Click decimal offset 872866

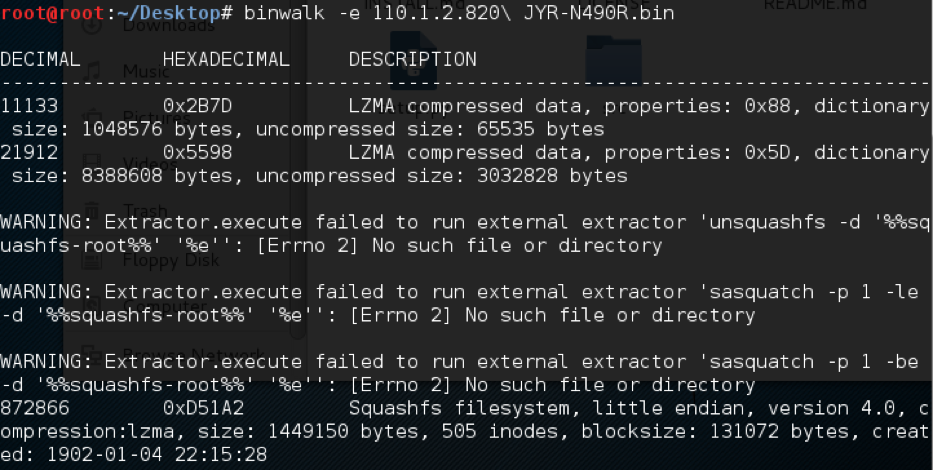click(x=35, y=408)
